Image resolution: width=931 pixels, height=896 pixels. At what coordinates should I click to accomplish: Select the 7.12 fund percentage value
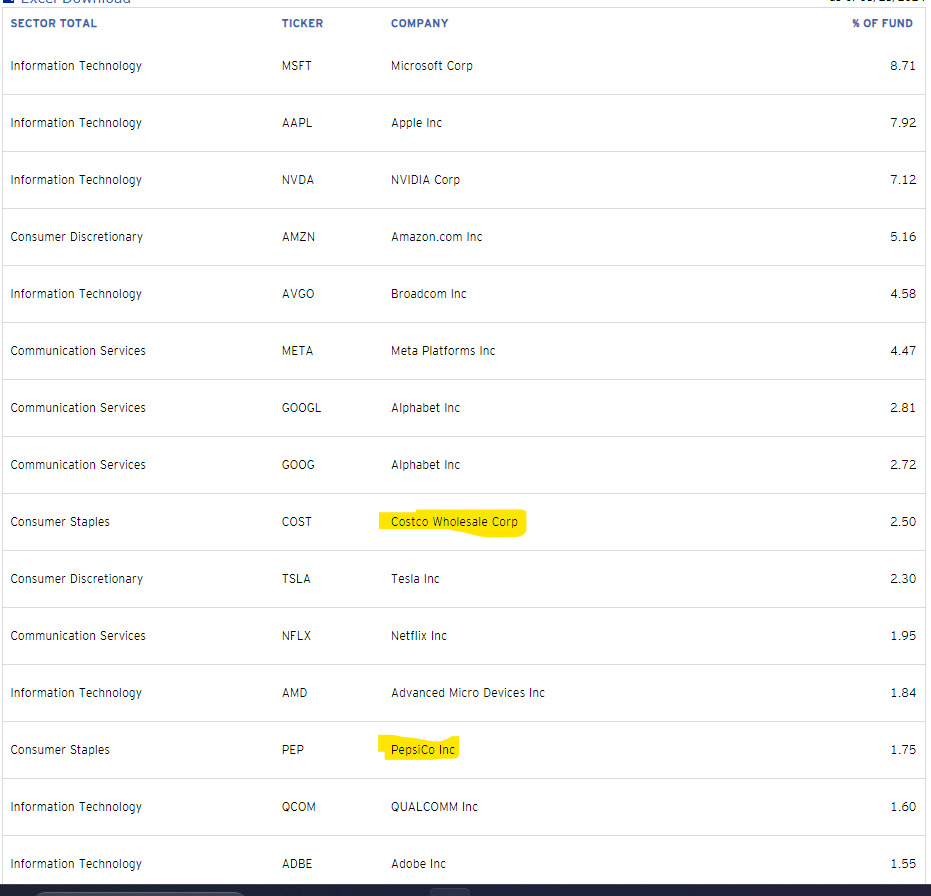[x=902, y=180]
